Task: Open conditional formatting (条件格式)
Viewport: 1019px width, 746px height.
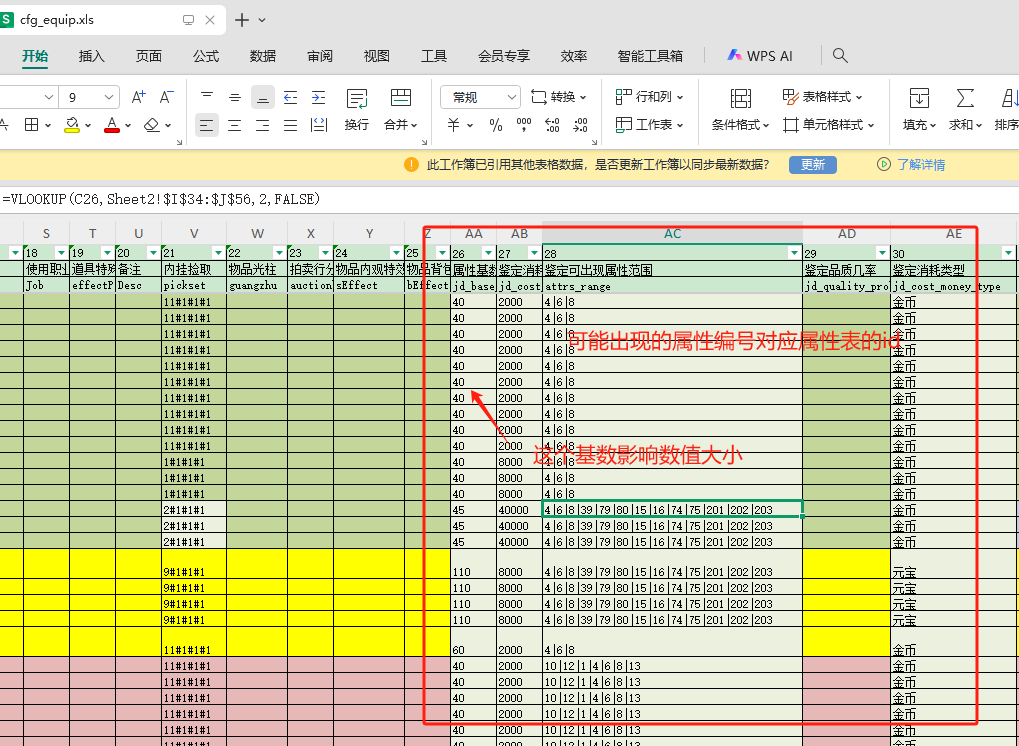Action: pos(740,110)
